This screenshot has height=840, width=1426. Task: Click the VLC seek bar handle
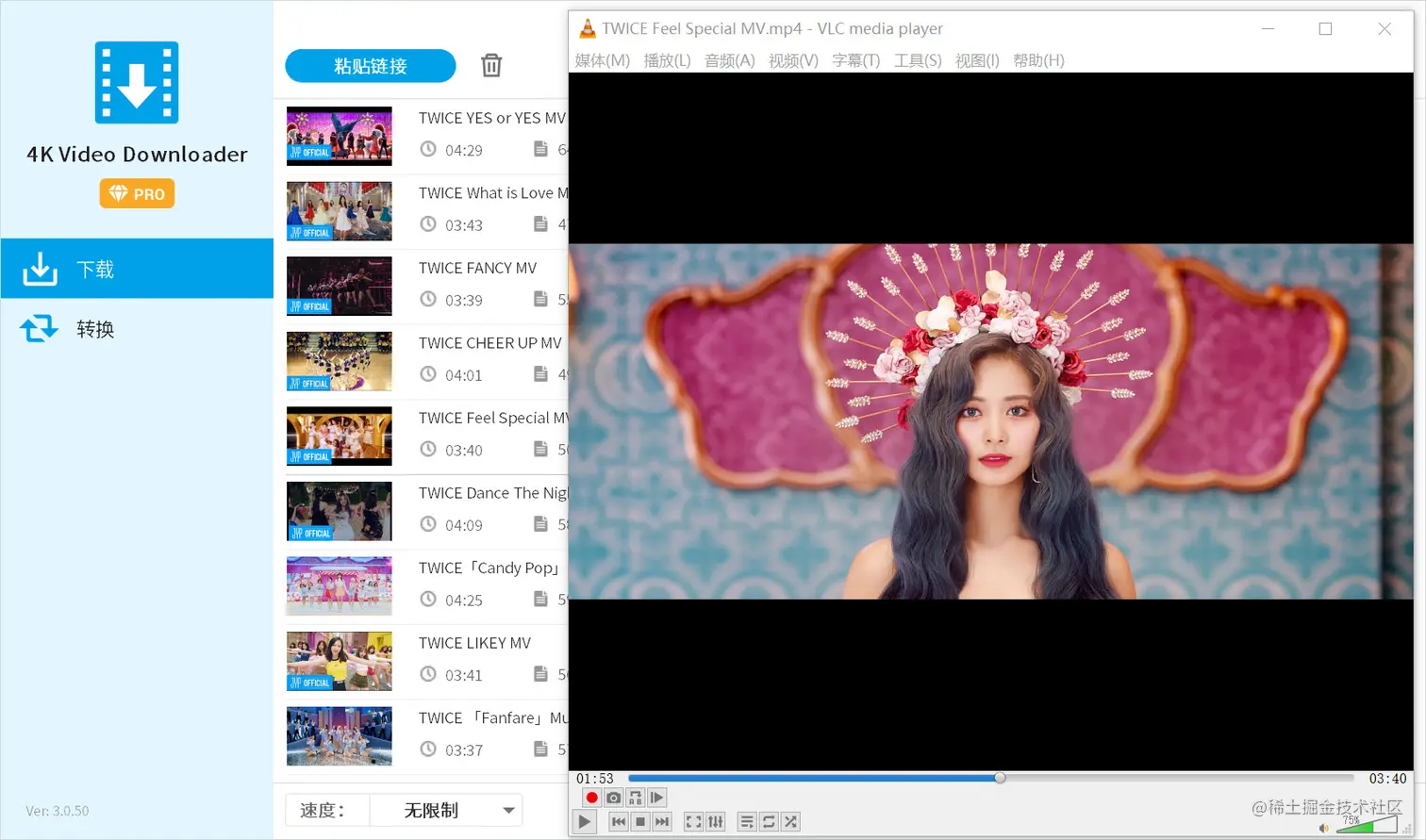pos(1000,778)
